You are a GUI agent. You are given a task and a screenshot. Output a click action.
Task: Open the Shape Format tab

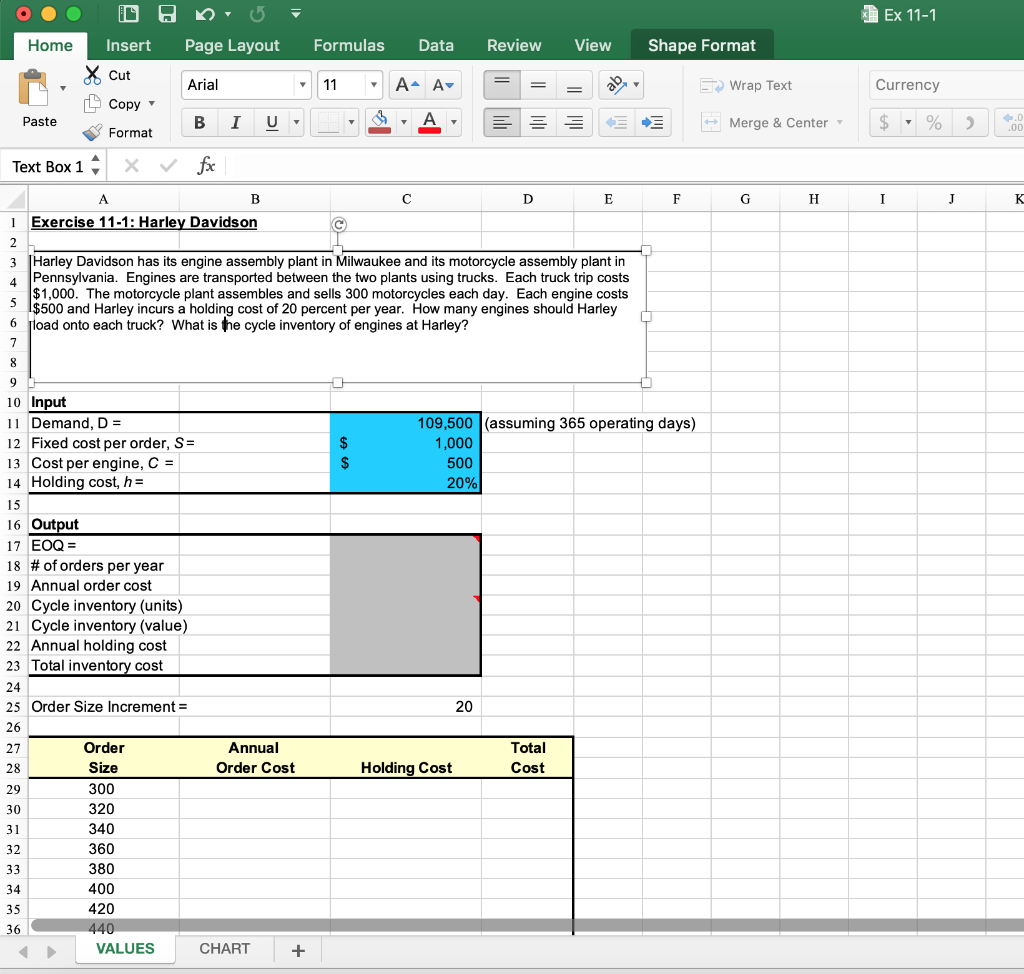point(700,45)
